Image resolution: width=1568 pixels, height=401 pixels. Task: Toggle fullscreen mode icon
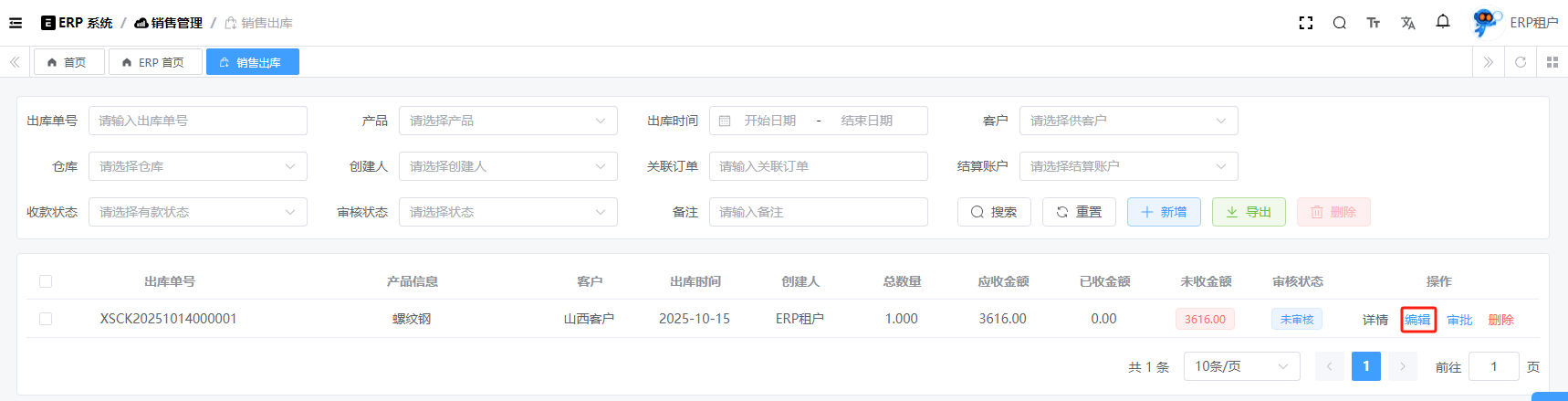[x=1306, y=23]
